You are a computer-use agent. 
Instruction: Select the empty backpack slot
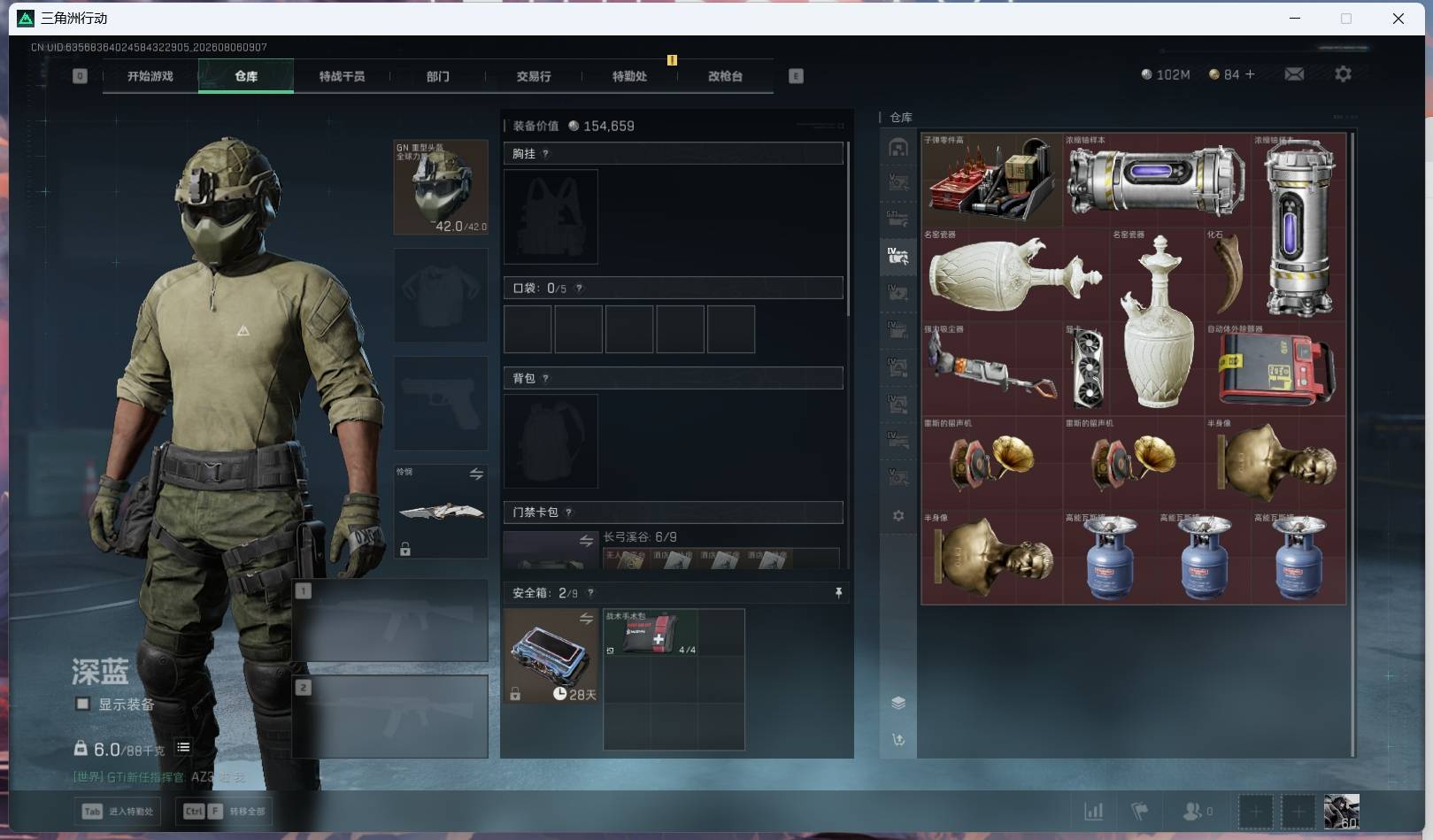point(551,441)
